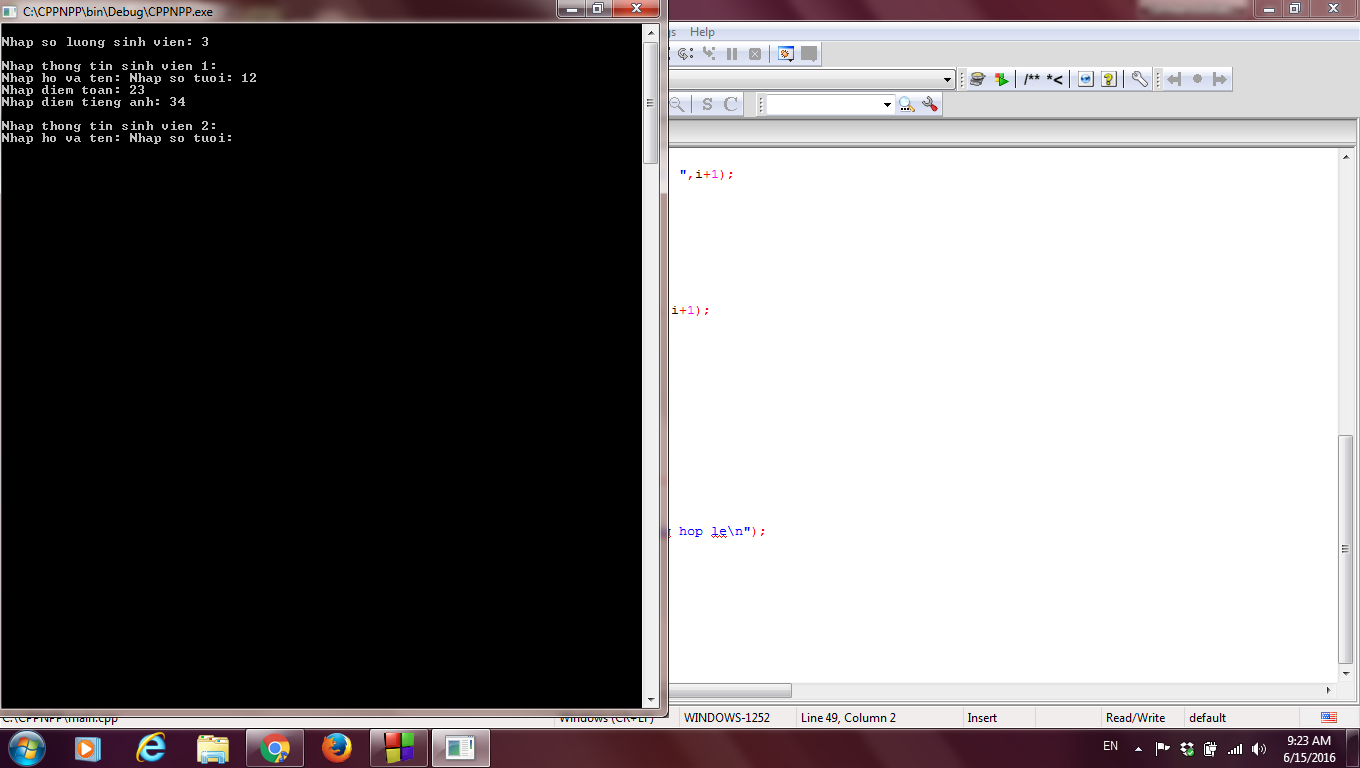This screenshot has height=768, width=1360.
Task: Click the debugger Various info icon
Action: (x=809, y=54)
